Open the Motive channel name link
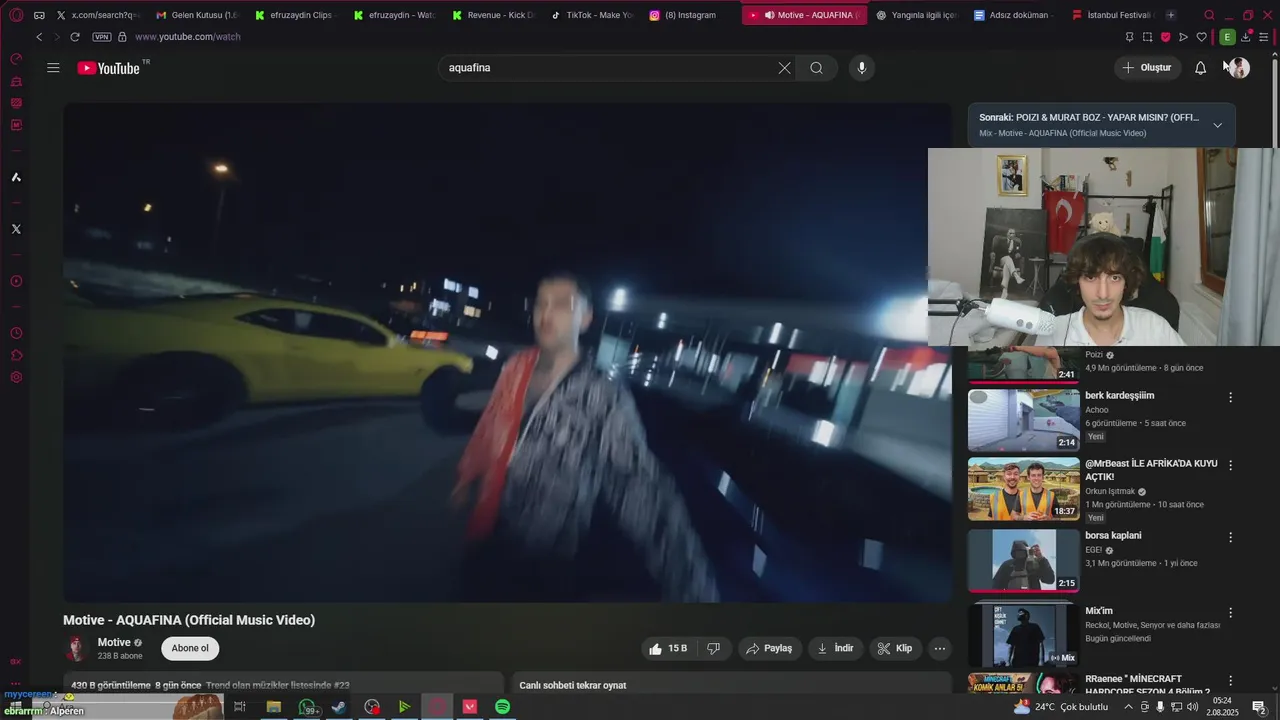Image resolution: width=1280 pixels, height=720 pixels. click(x=114, y=642)
